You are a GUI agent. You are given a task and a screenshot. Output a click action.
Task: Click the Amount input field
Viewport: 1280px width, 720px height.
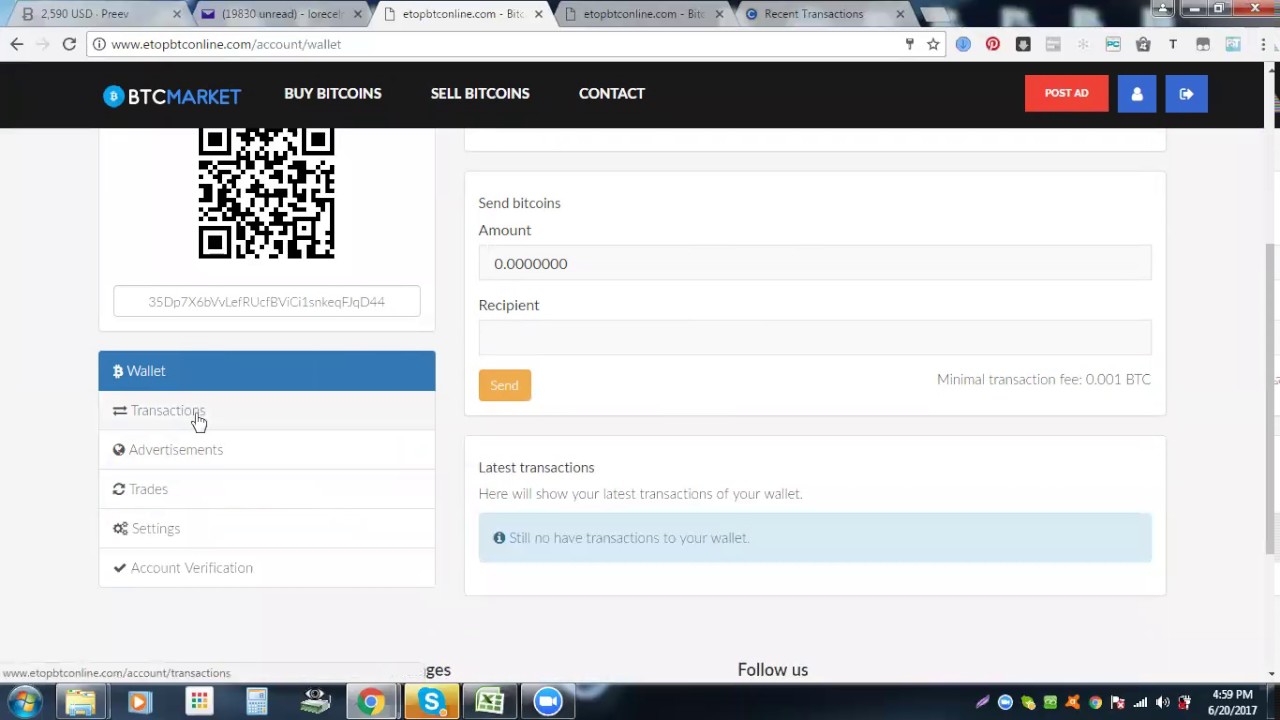click(815, 264)
